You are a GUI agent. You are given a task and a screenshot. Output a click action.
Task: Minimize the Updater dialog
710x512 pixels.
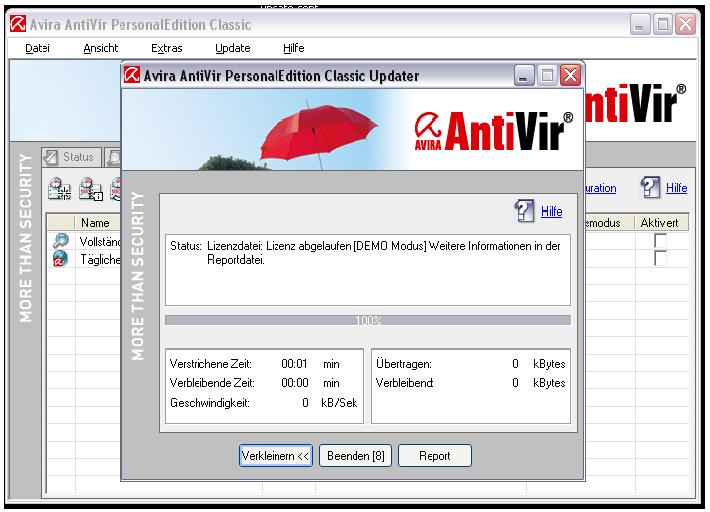524,75
